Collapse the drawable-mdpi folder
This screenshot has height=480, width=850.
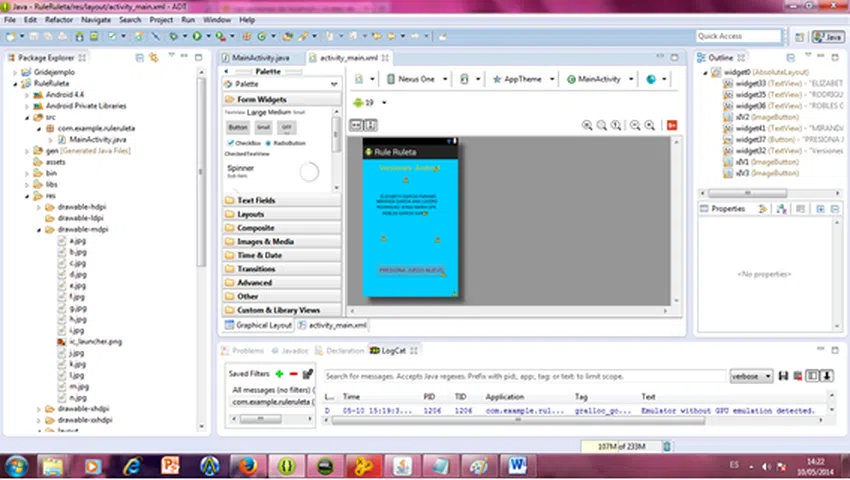point(38,229)
